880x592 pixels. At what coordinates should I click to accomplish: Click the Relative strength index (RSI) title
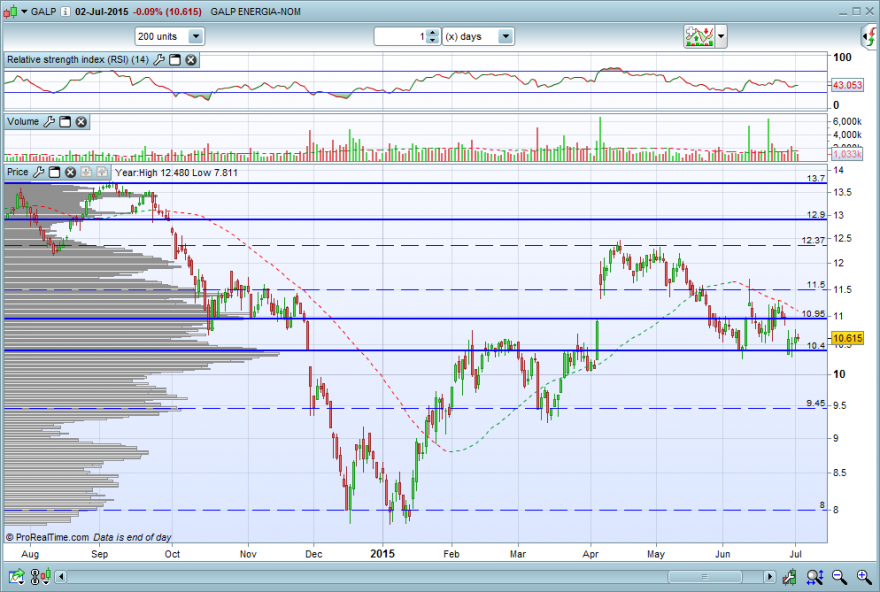77,59
